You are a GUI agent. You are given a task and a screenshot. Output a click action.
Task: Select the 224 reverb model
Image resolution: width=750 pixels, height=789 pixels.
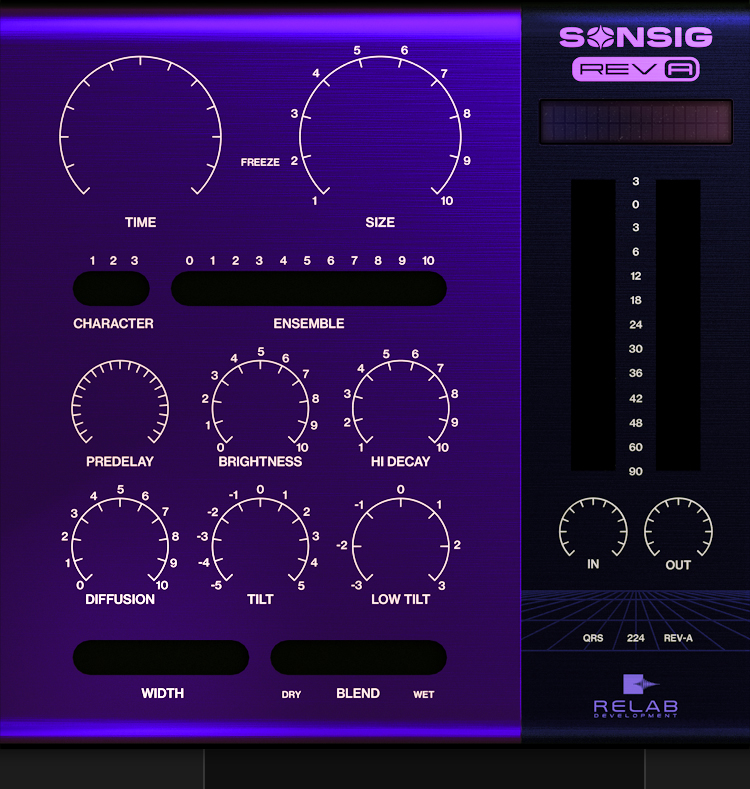tap(636, 637)
